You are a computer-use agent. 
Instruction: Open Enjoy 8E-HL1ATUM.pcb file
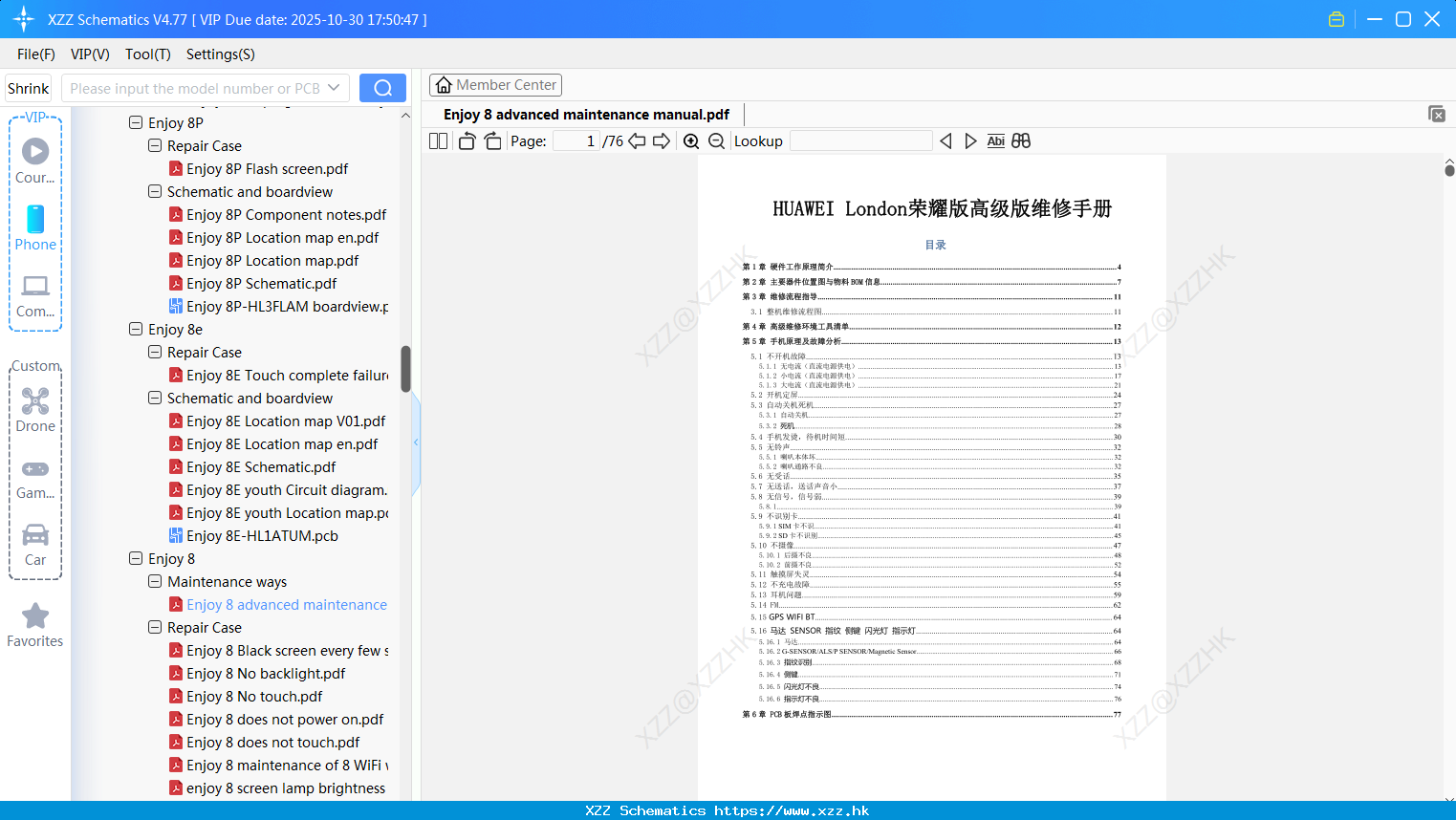(253, 536)
